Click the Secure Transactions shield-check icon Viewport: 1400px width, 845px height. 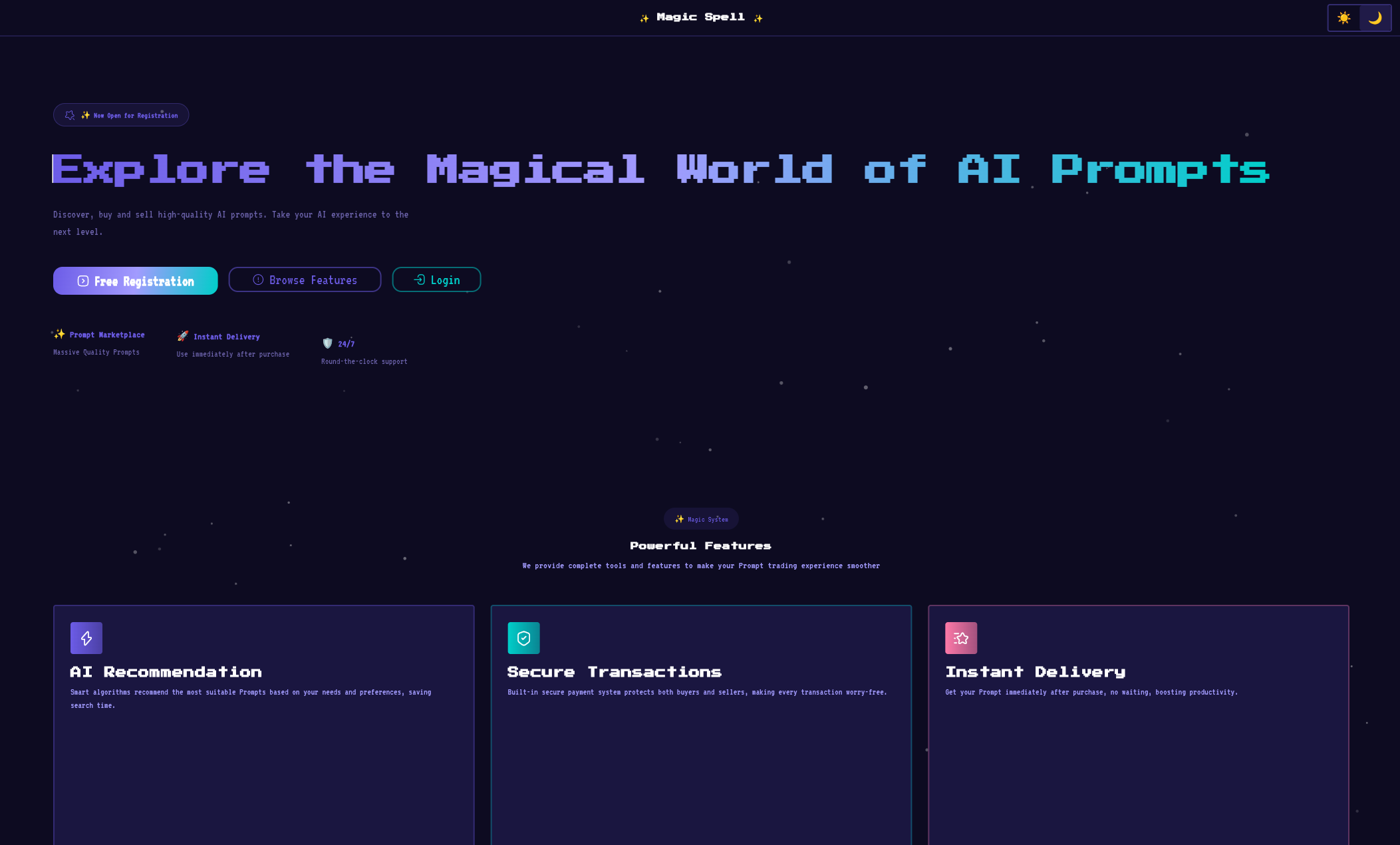coord(523,637)
